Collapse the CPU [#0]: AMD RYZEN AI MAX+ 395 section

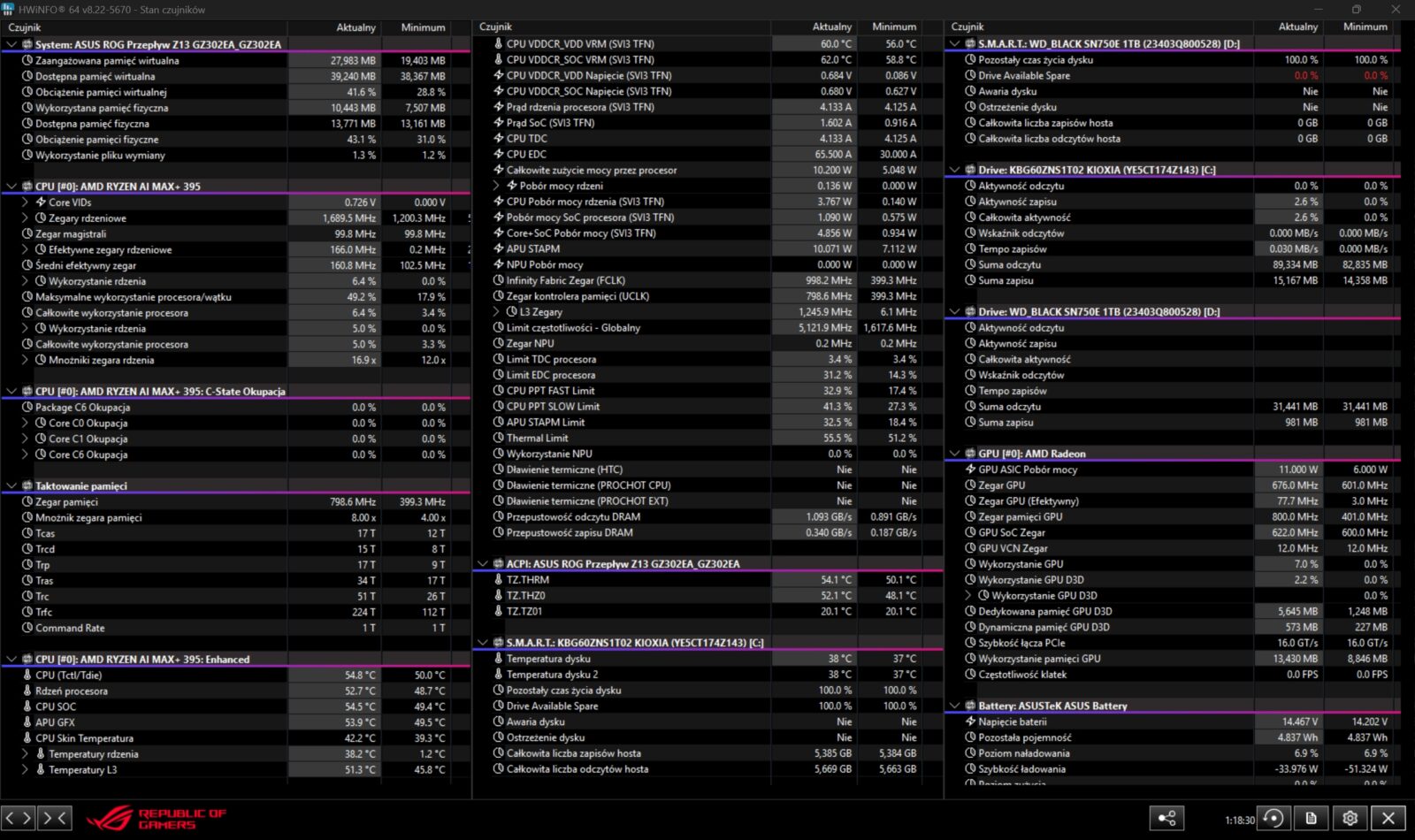11,187
